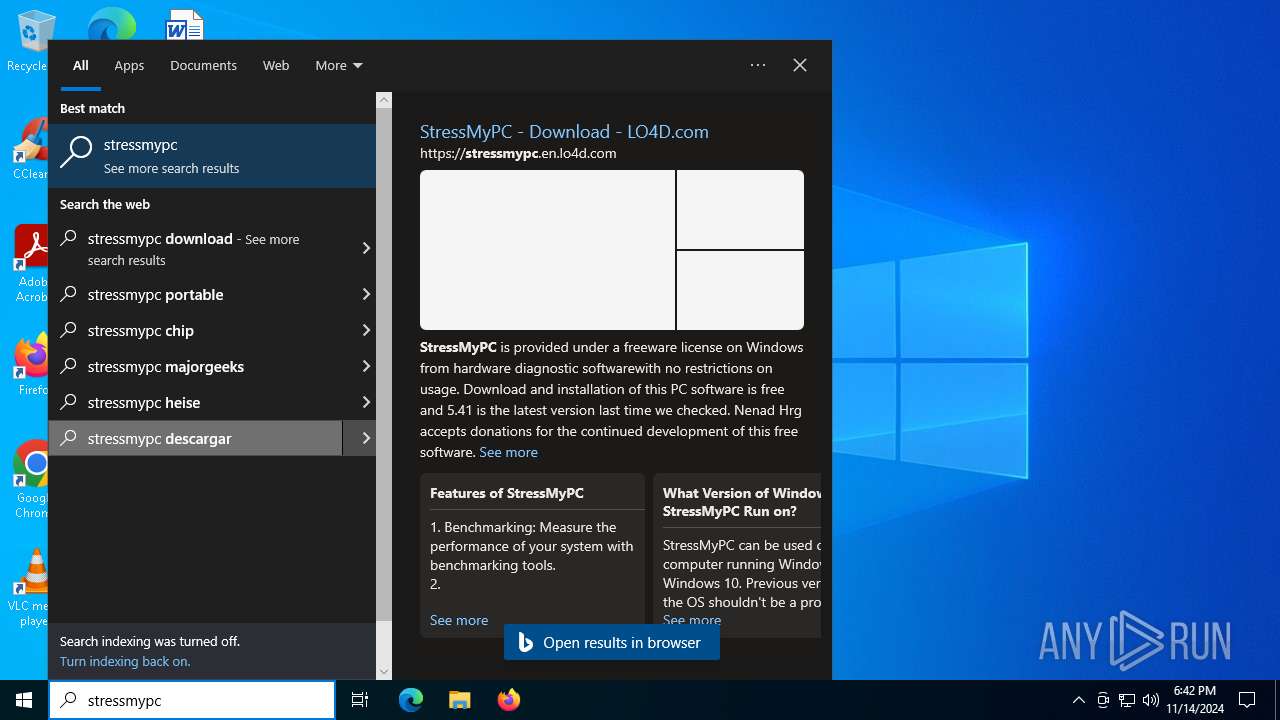Open the More filter dropdown
This screenshot has width=1280, height=720.
(339, 65)
